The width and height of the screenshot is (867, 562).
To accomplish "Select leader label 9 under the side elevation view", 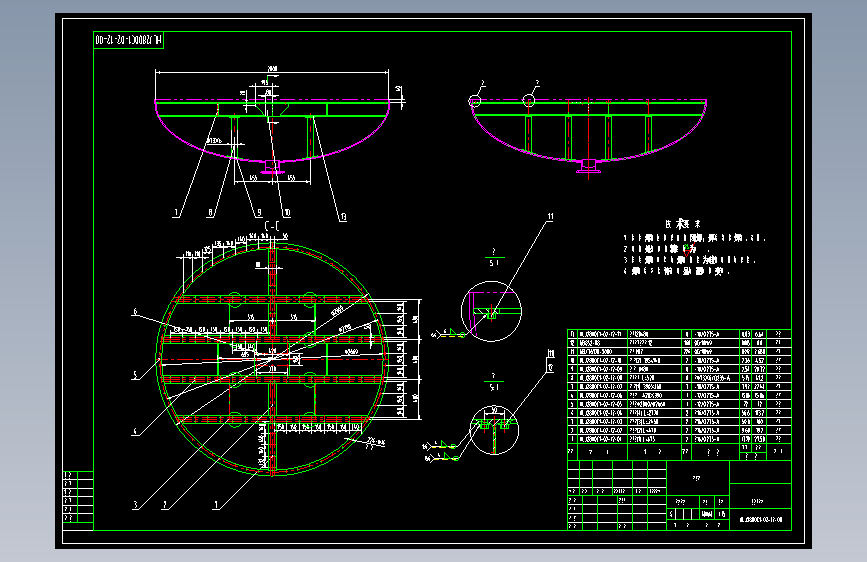I will (x=259, y=212).
